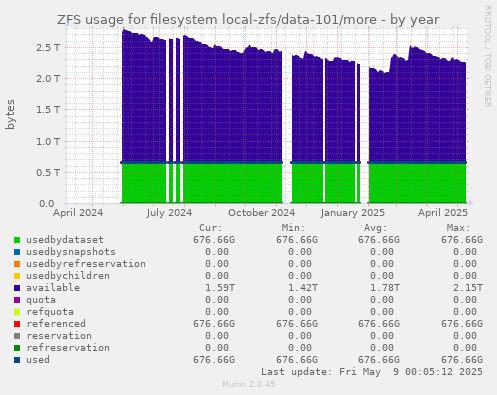Image resolution: width=497 pixels, height=395 pixels.
Task: Click the 1.5 T y-axis label
Action: (48, 110)
